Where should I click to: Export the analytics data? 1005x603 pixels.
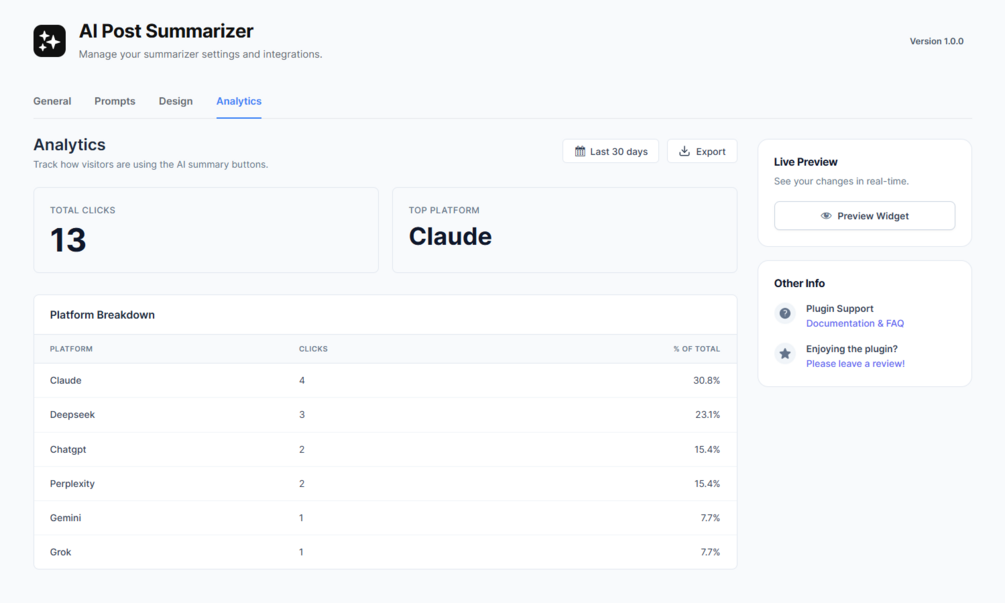(702, 151)
